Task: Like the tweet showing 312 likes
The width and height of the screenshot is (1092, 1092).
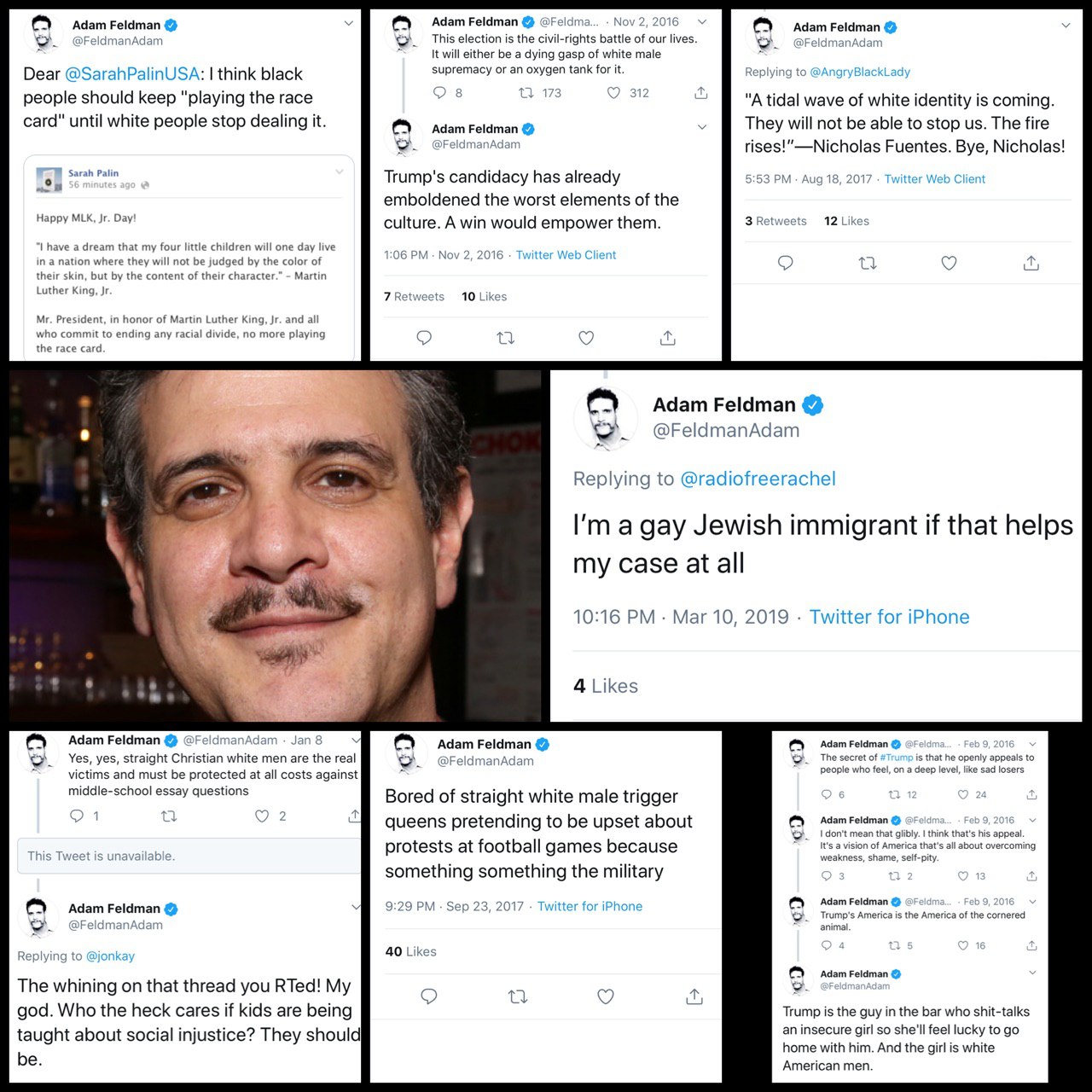Action: tap(613, 93)
